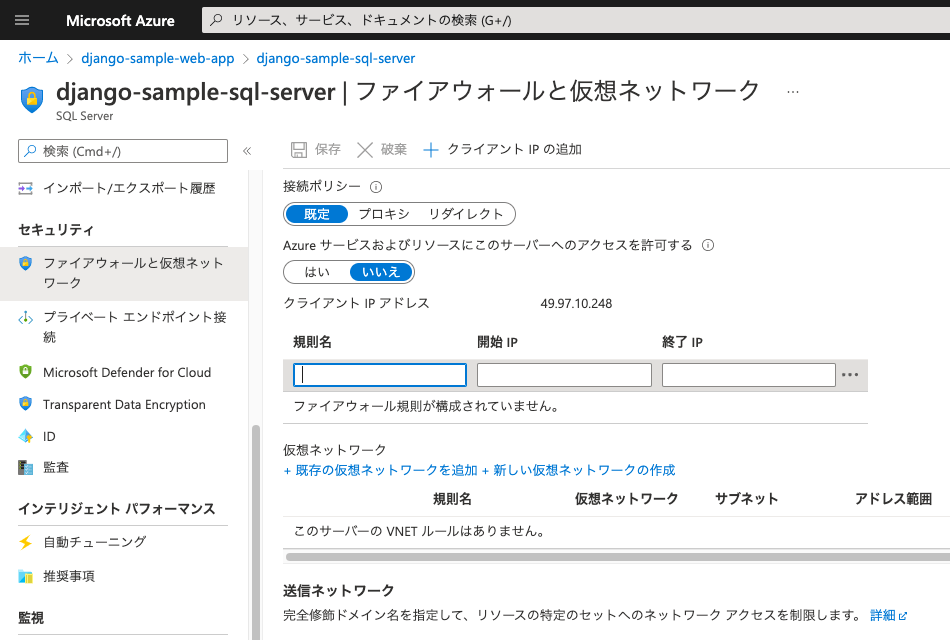Click the 推奨事項 recommendations icon
The image size is (950, 640).
pos(25,576)
